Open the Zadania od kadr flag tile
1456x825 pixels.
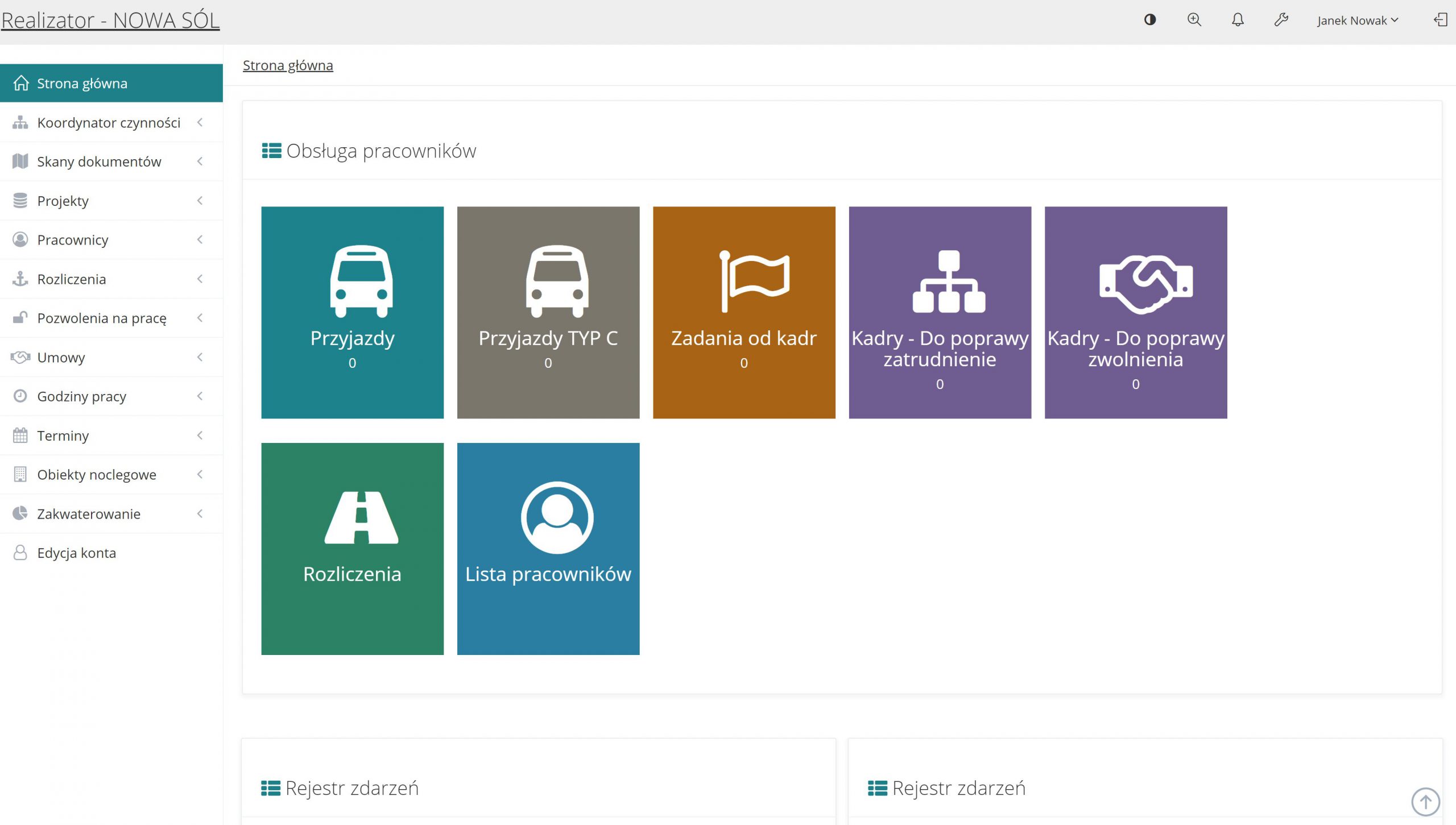[x=743, y=312]
